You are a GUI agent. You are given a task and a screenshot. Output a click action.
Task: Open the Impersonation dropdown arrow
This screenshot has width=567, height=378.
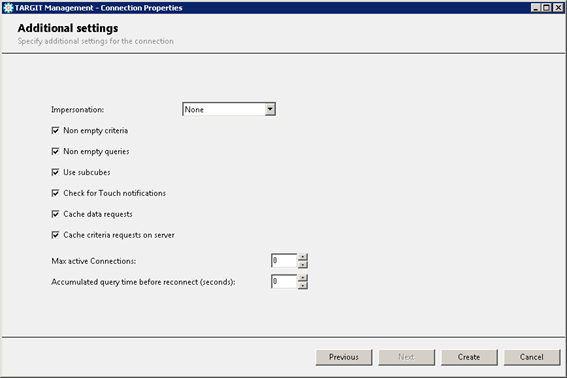click(x=270, y=109)
